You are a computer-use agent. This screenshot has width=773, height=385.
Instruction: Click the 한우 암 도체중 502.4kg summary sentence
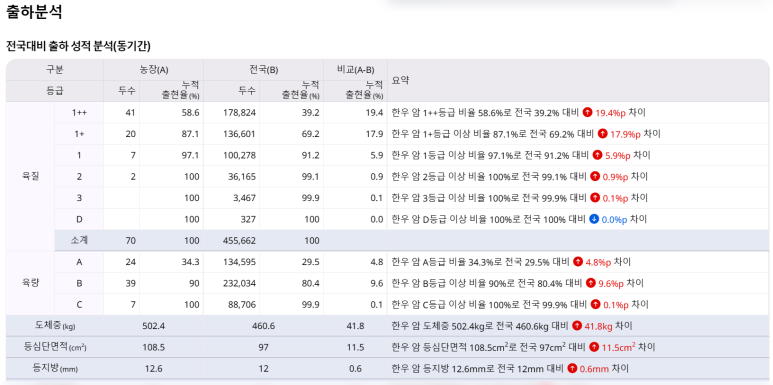click(512, 326)
